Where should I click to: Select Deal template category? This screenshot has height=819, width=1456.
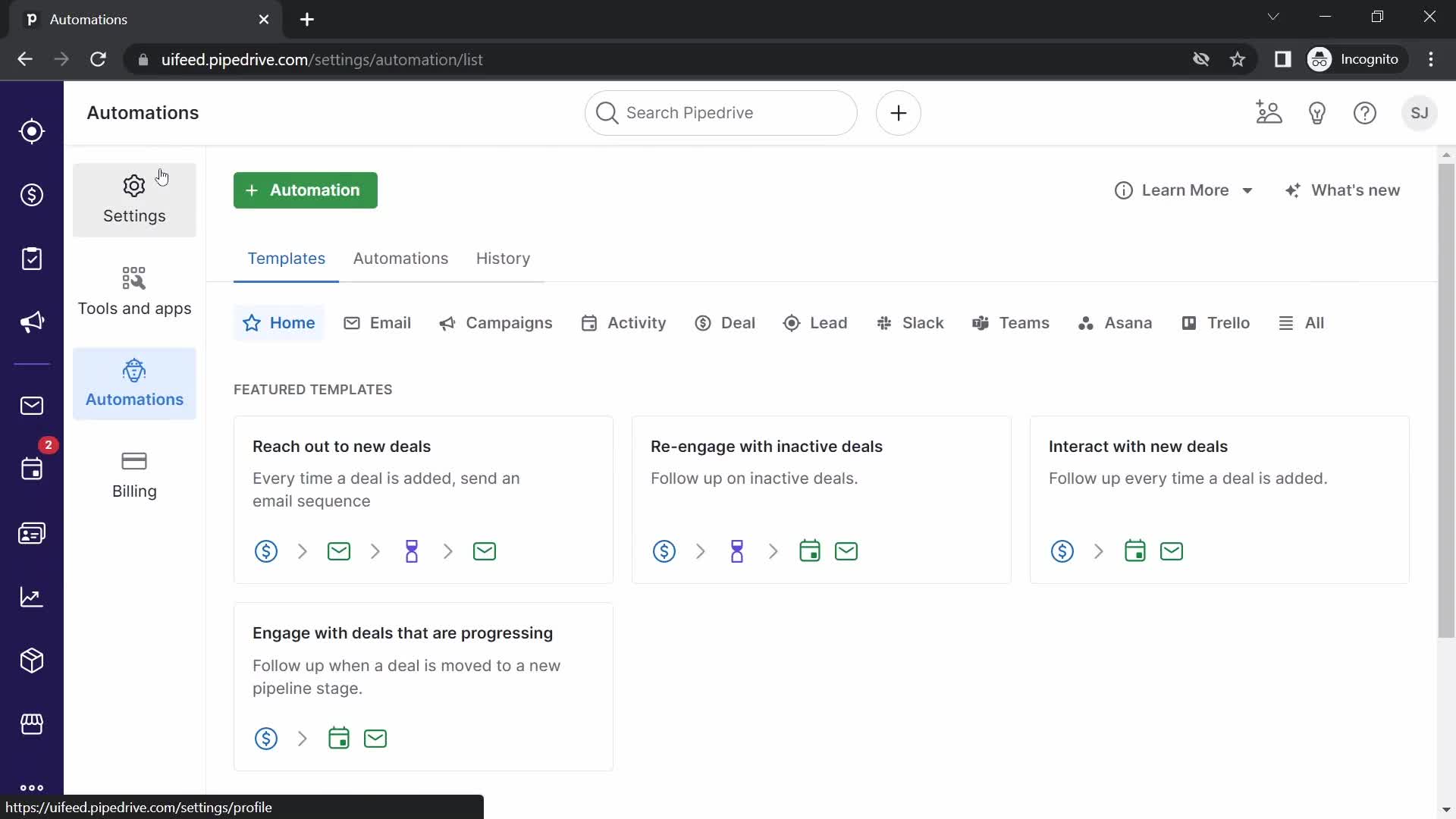coord(725,323)
